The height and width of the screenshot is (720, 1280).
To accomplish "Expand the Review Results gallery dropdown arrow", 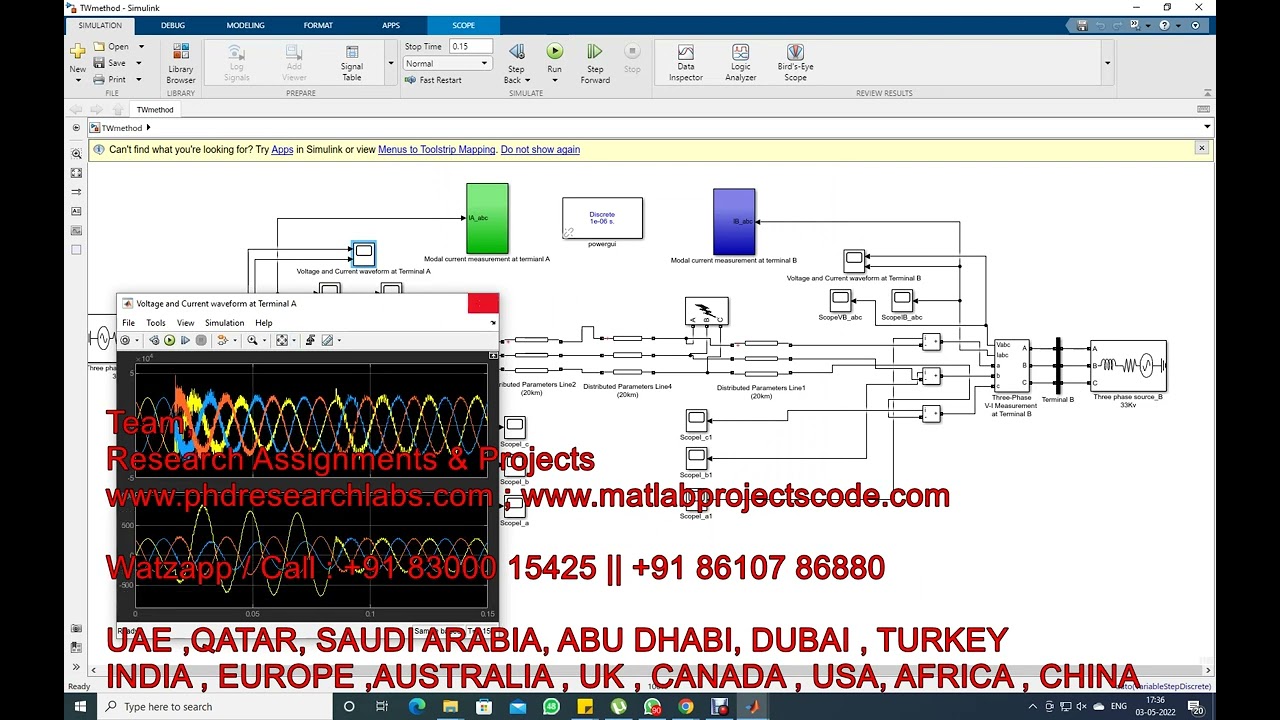I will pyautogui.click(x=1107, y=63).
